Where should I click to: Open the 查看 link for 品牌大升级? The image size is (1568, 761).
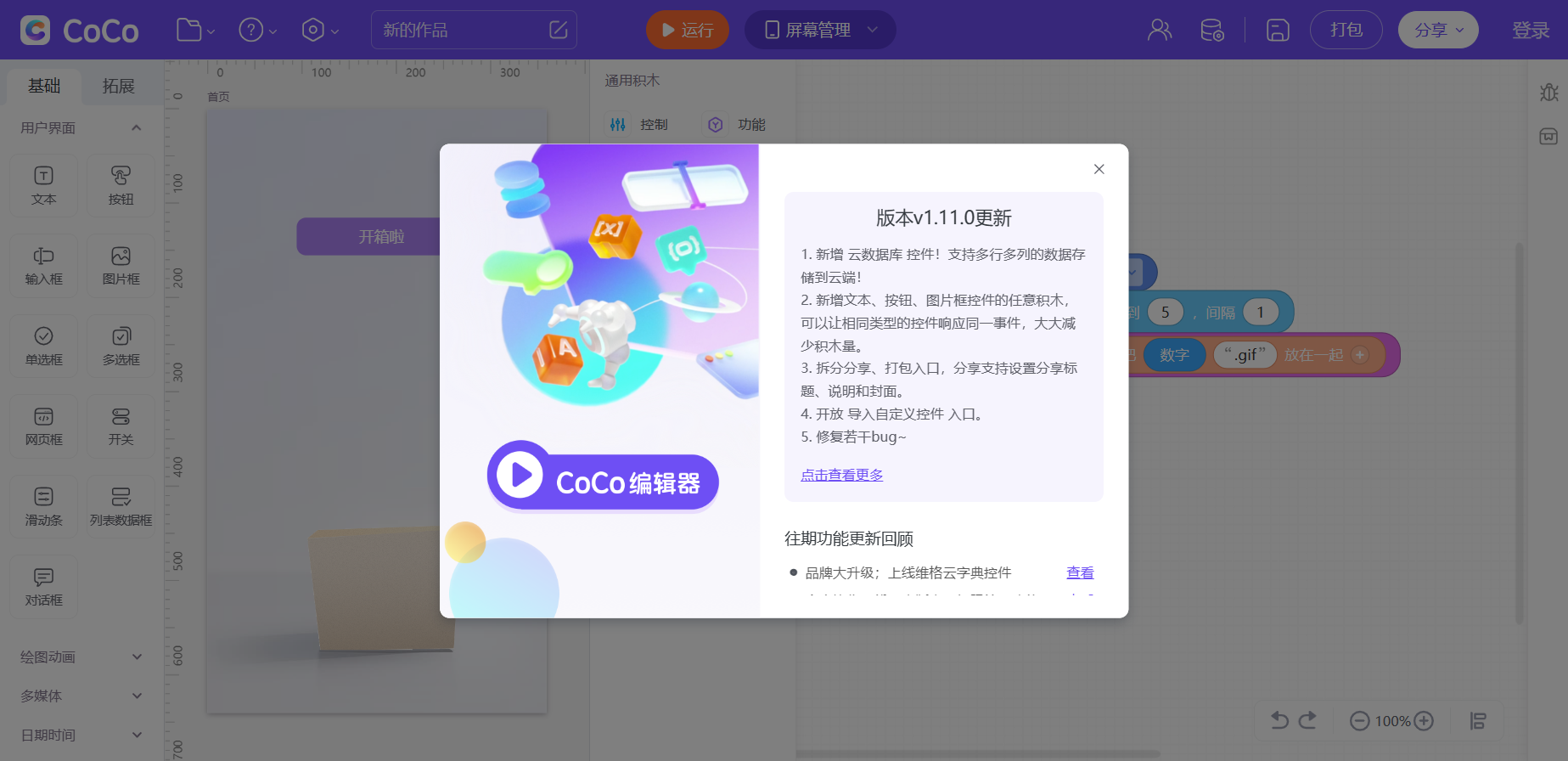[1080, 572]
